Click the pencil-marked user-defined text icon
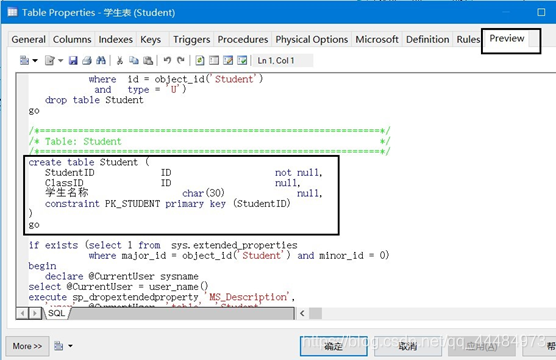Image resolution: width=556 pixels, height=360 pixels. tap(228, 61)
